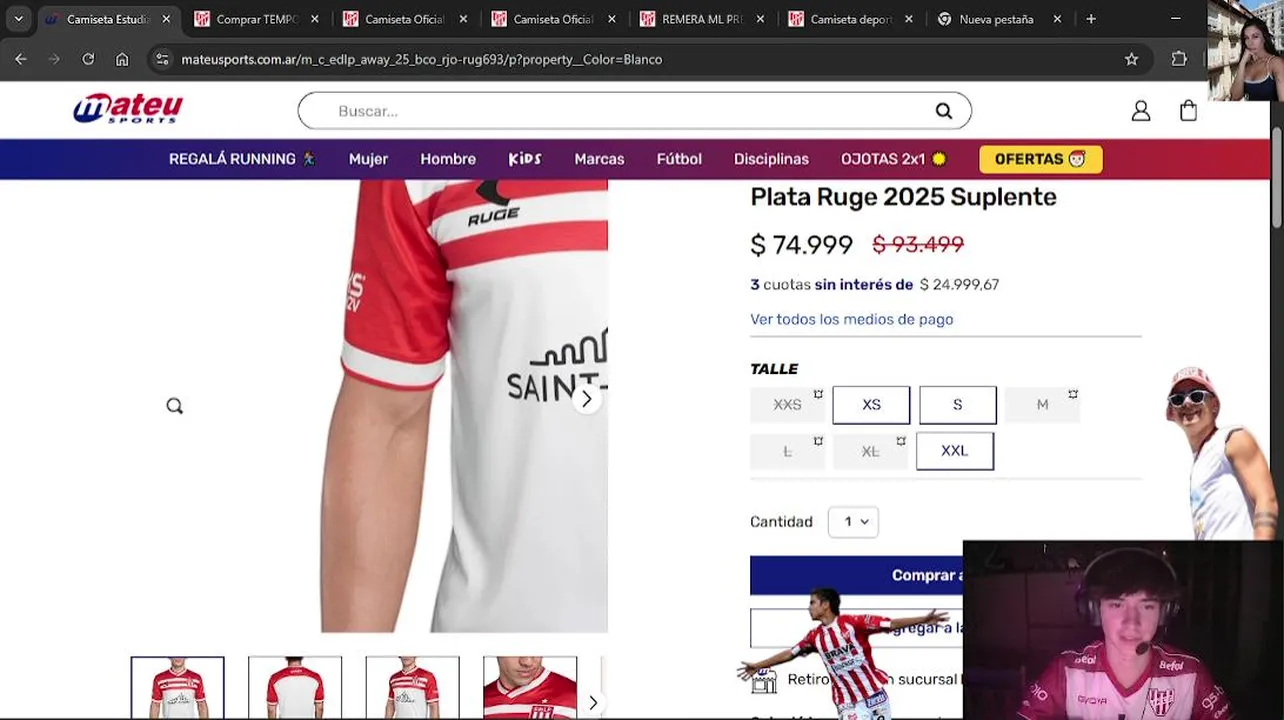Image resolution: width=1284 pixels, height=720 pixels.
Task: Open the user account icon
Action: click(1140, 111)
